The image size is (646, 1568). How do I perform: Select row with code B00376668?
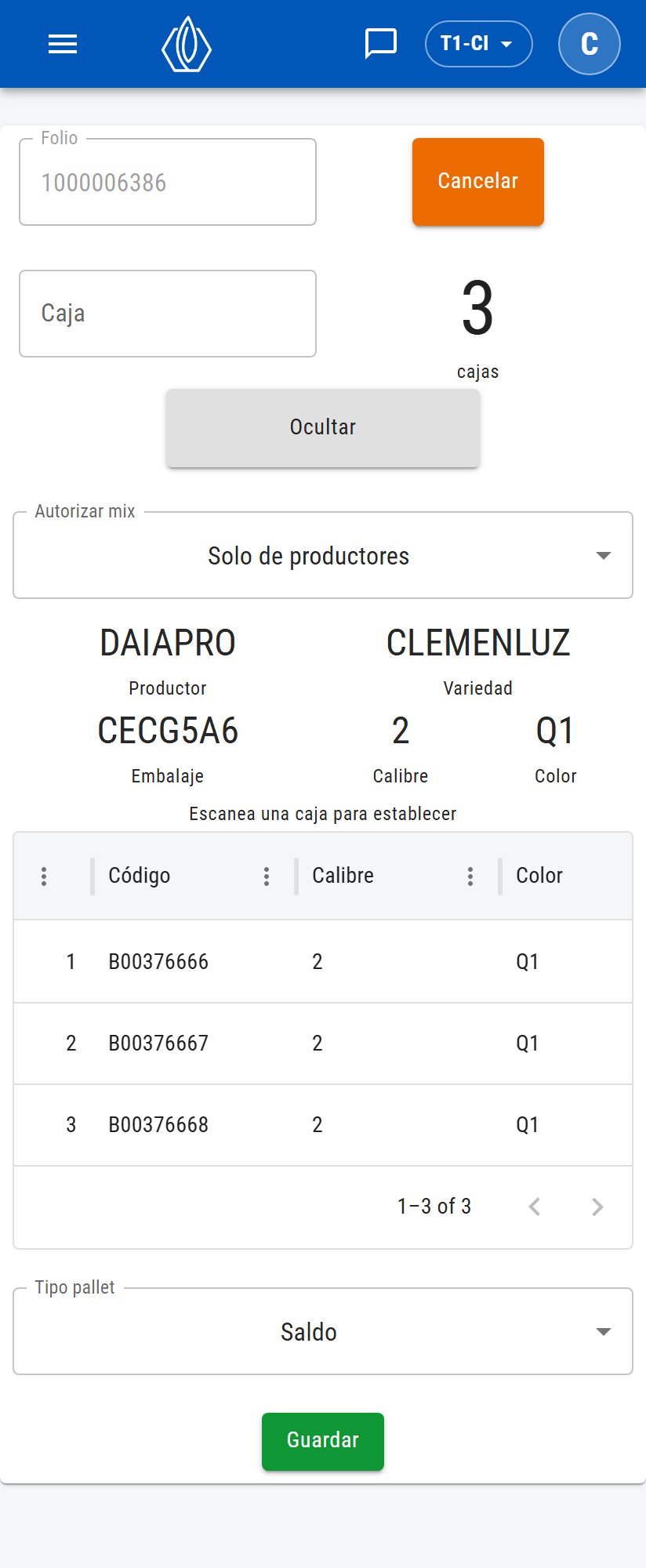(323, 1125)
